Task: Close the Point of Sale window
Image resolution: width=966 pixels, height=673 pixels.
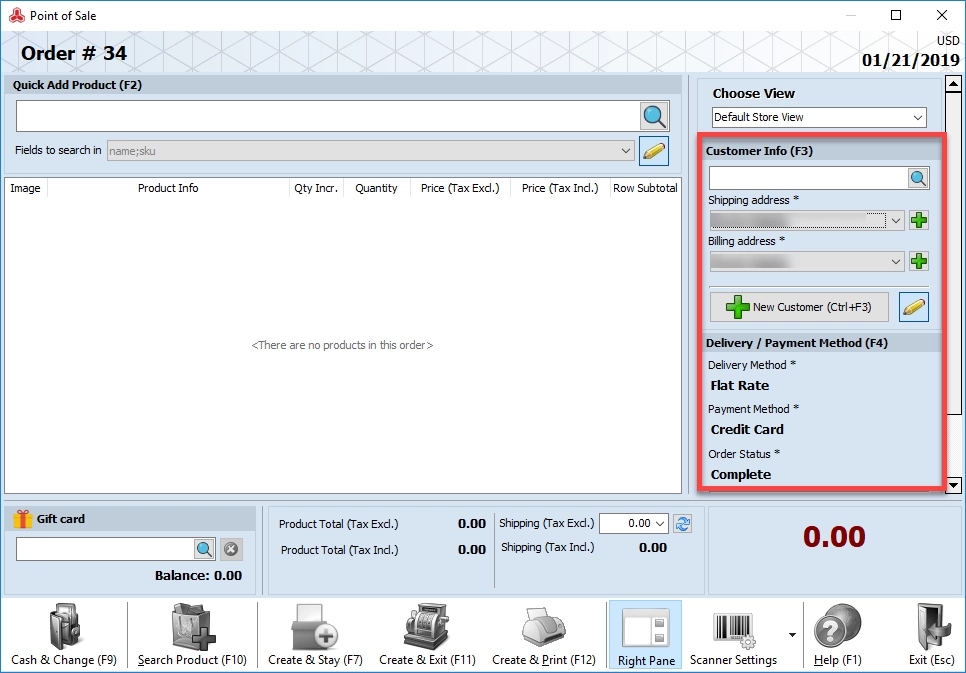Action: coord(941,15)
